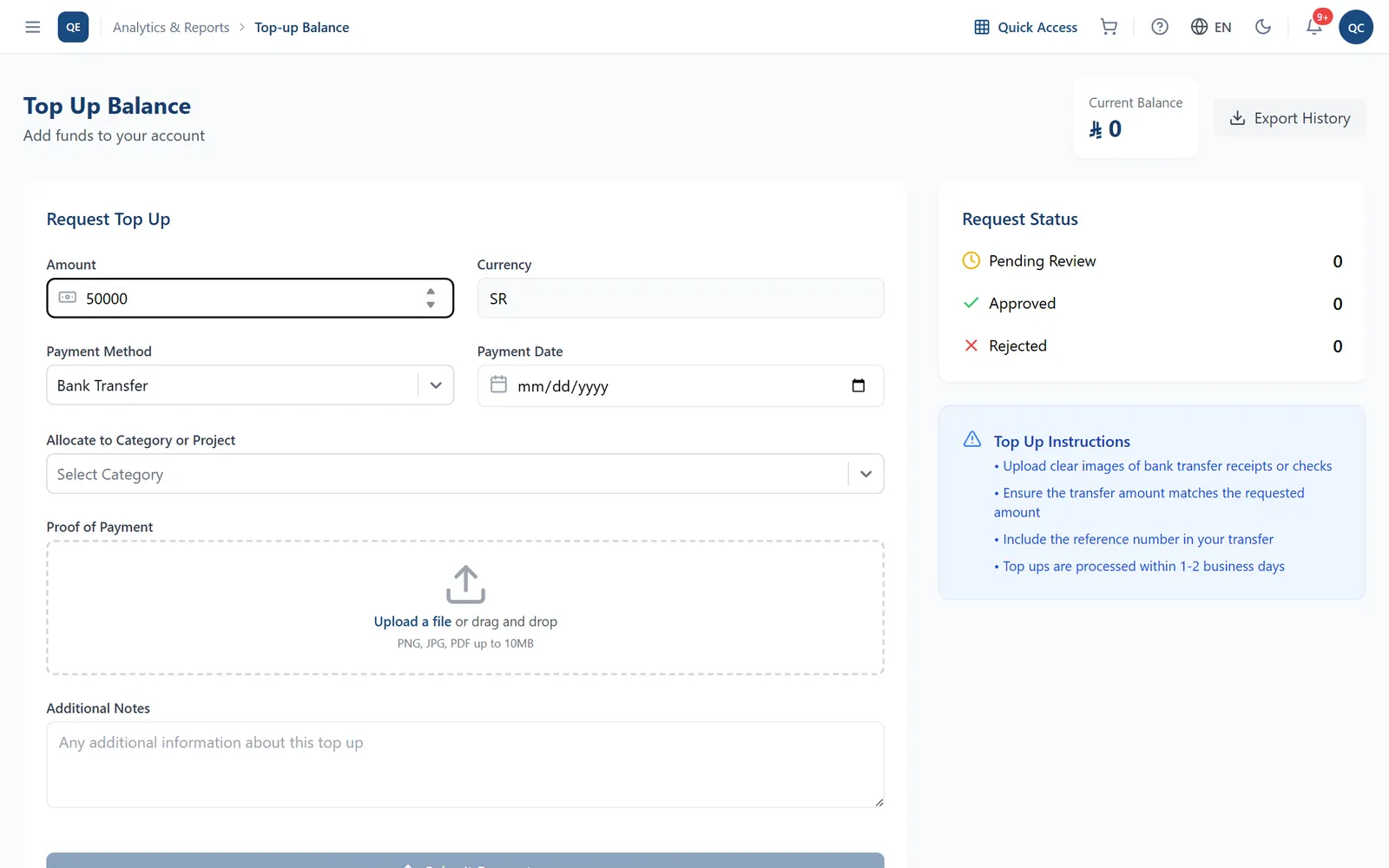Open the shopping cart icon
This screenshot has width=1389, height=868.
(1109, 27)
